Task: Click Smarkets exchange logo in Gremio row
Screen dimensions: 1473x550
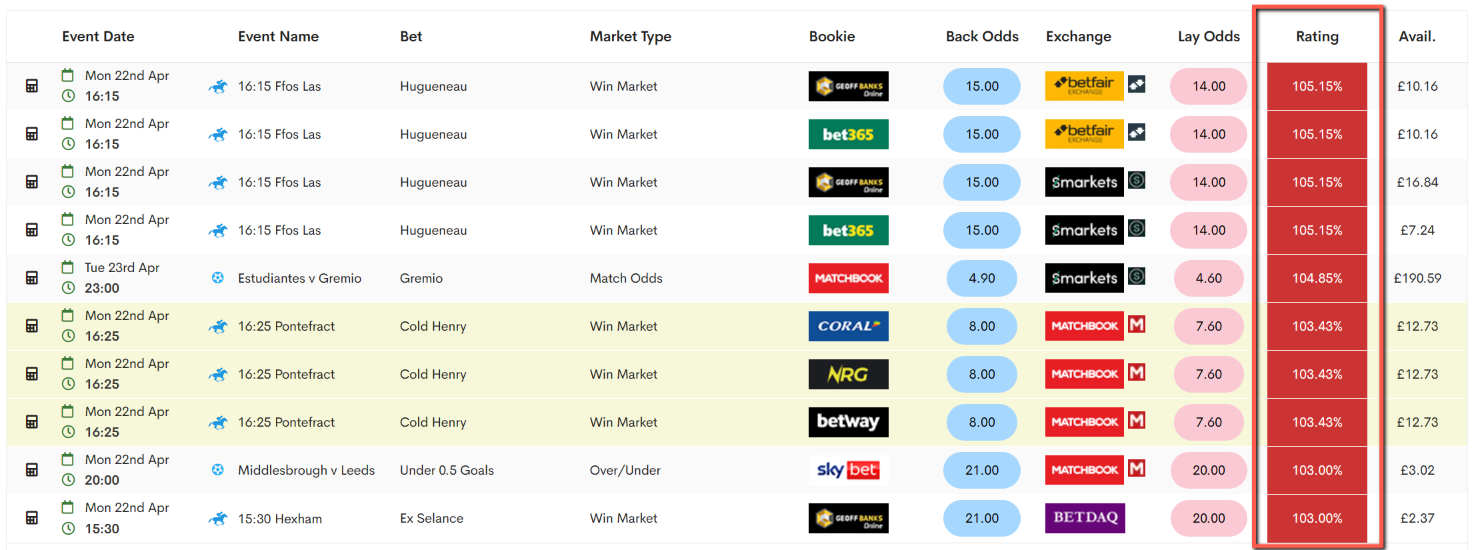Action: click(x=1084, y=278)
